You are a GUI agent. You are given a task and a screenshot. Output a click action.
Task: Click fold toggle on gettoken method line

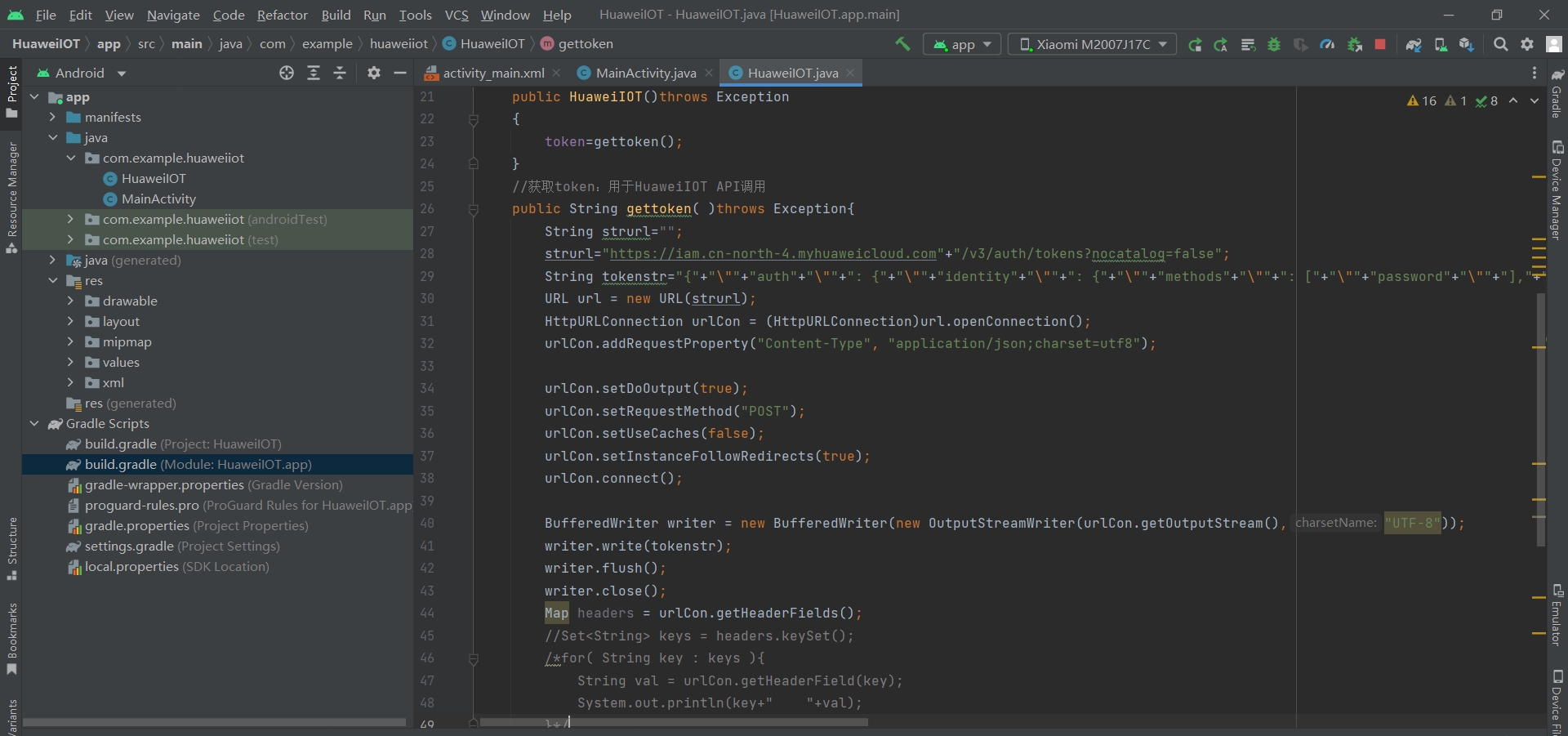474,210
